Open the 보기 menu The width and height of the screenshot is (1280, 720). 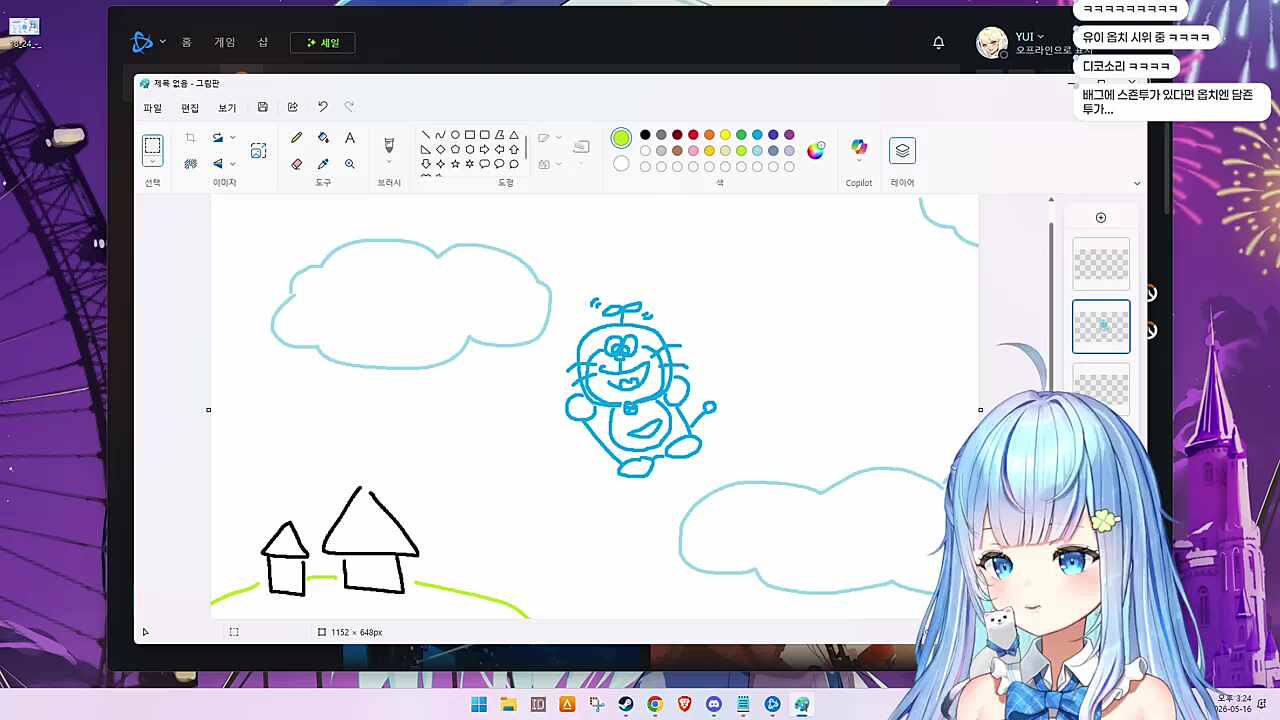(227, 108)
